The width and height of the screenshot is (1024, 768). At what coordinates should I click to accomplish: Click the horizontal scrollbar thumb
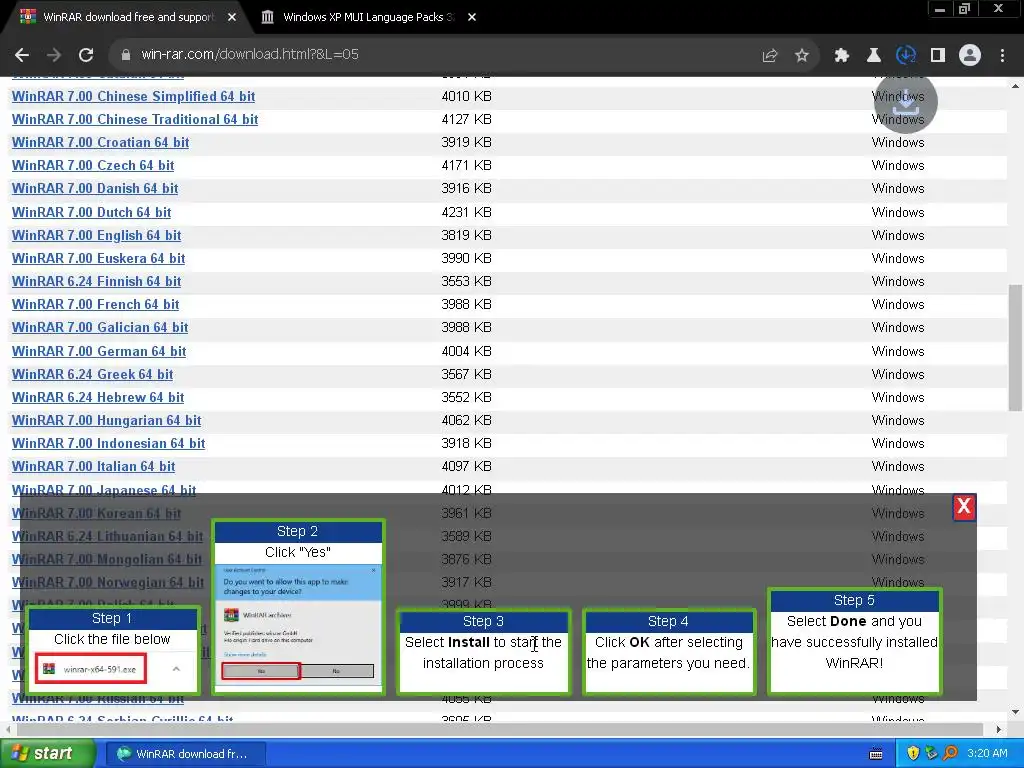point(498,729)
